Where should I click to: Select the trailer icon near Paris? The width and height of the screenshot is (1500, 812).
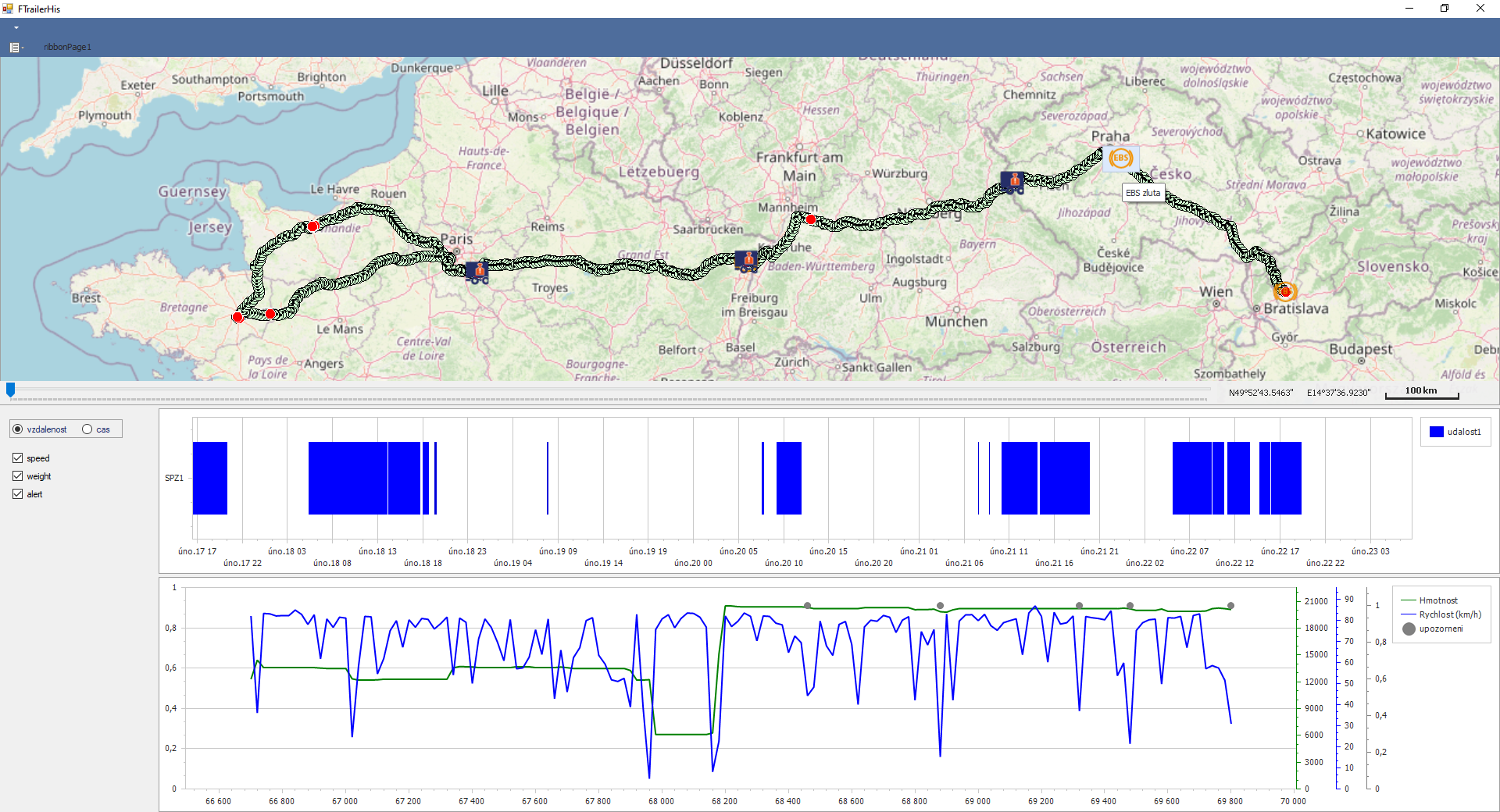(x=477, y=272)
